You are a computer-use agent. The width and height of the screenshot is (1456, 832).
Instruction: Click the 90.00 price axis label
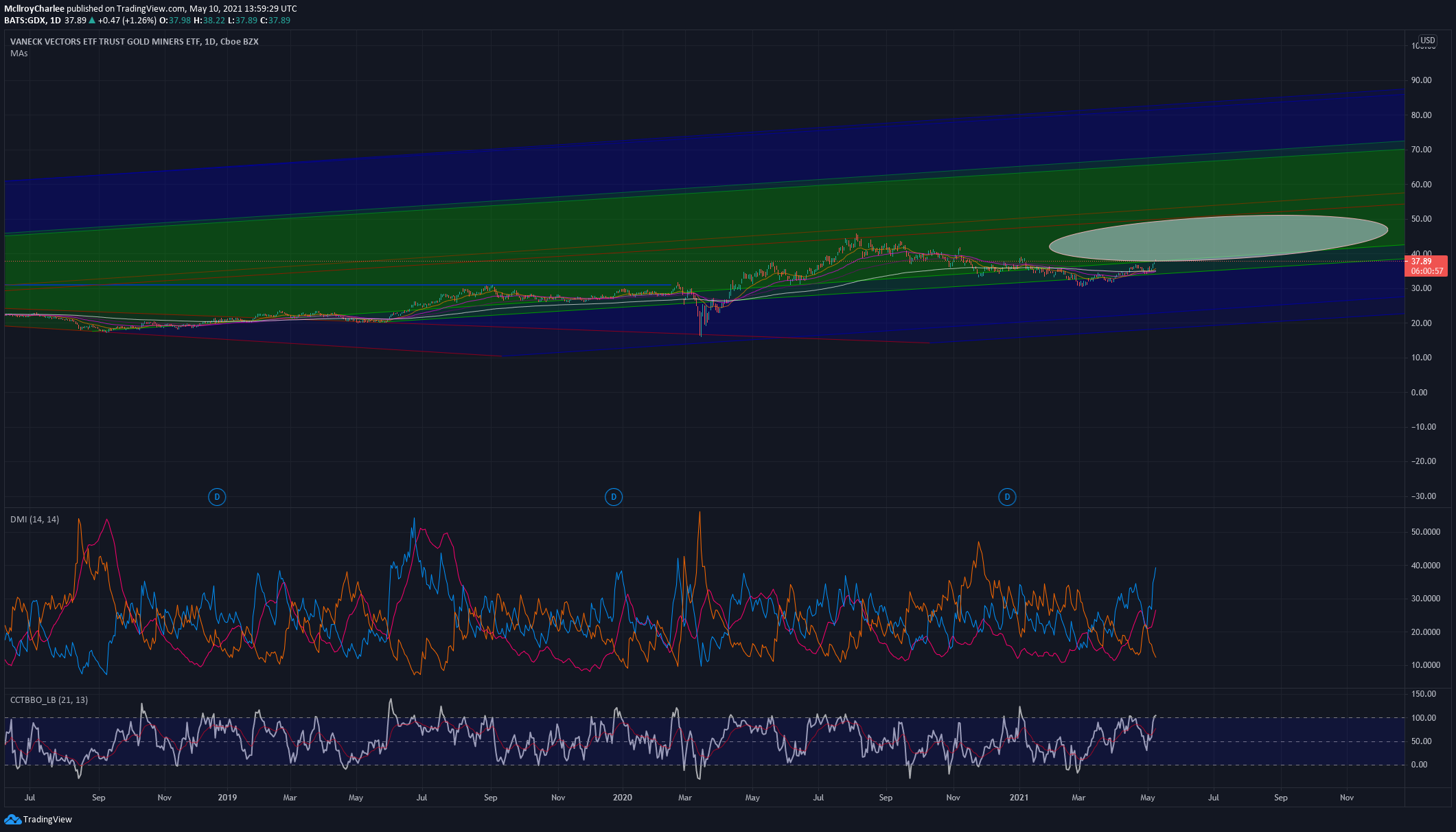click(1421, 80)
